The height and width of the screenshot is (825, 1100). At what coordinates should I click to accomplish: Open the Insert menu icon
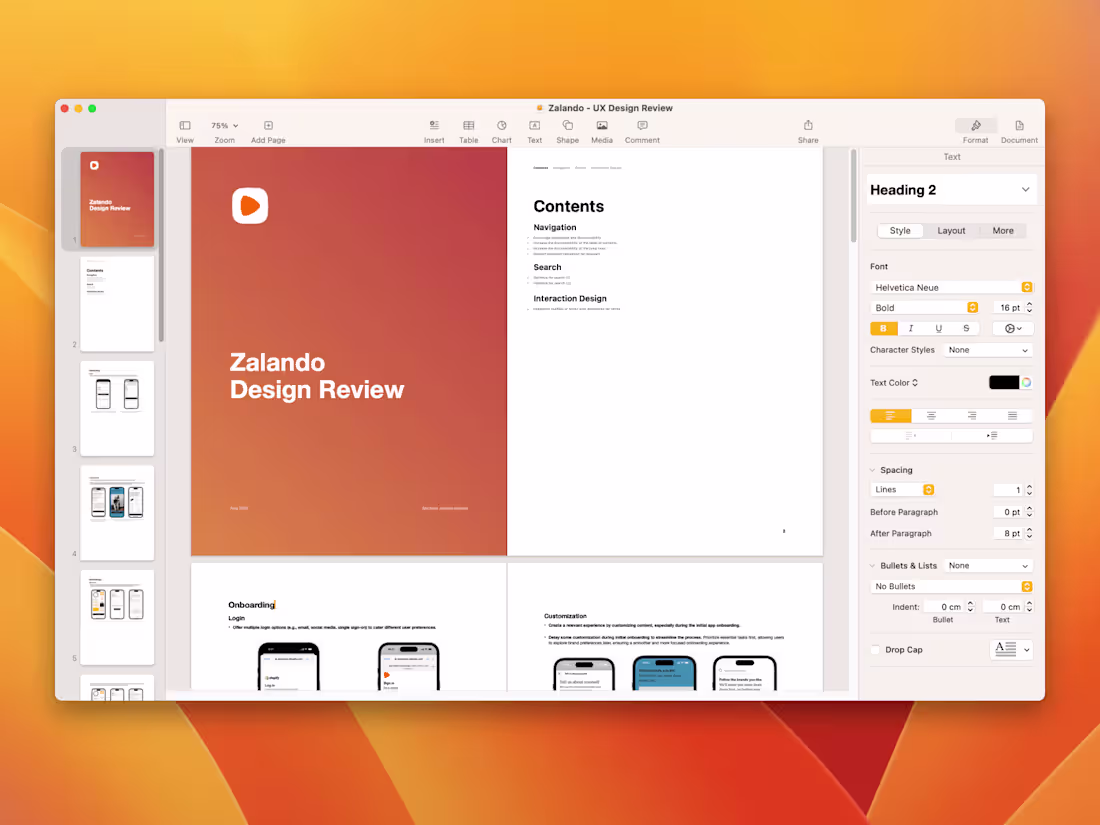434,128
